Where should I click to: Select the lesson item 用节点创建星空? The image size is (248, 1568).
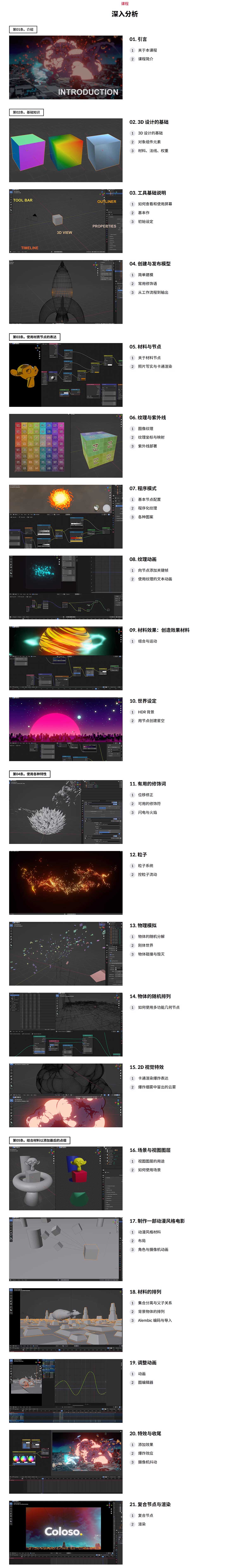[151, 721]
